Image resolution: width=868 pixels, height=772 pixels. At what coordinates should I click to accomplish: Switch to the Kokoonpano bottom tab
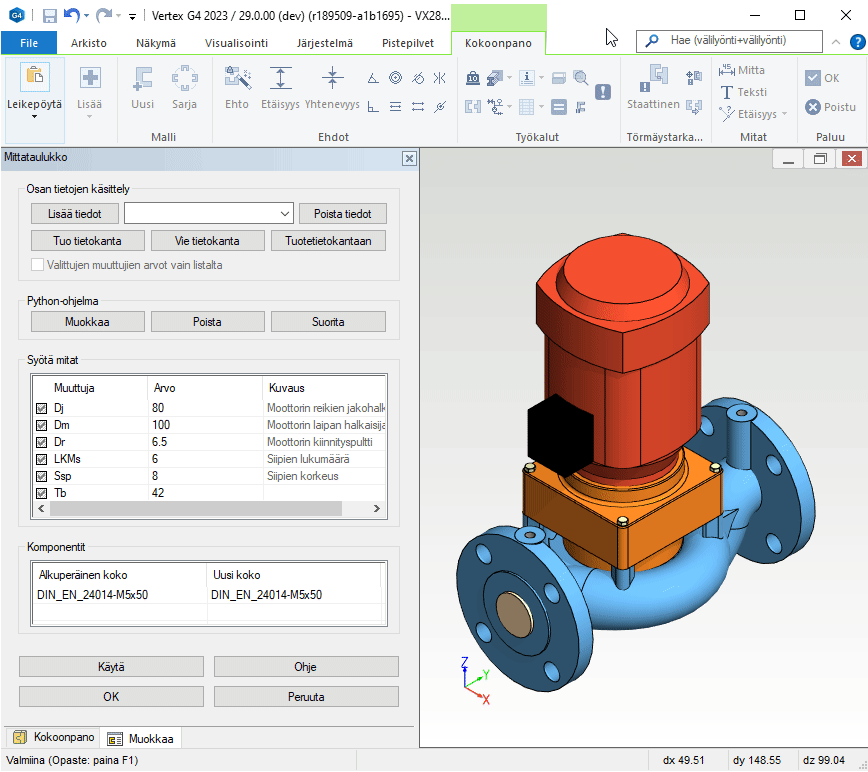54,738
